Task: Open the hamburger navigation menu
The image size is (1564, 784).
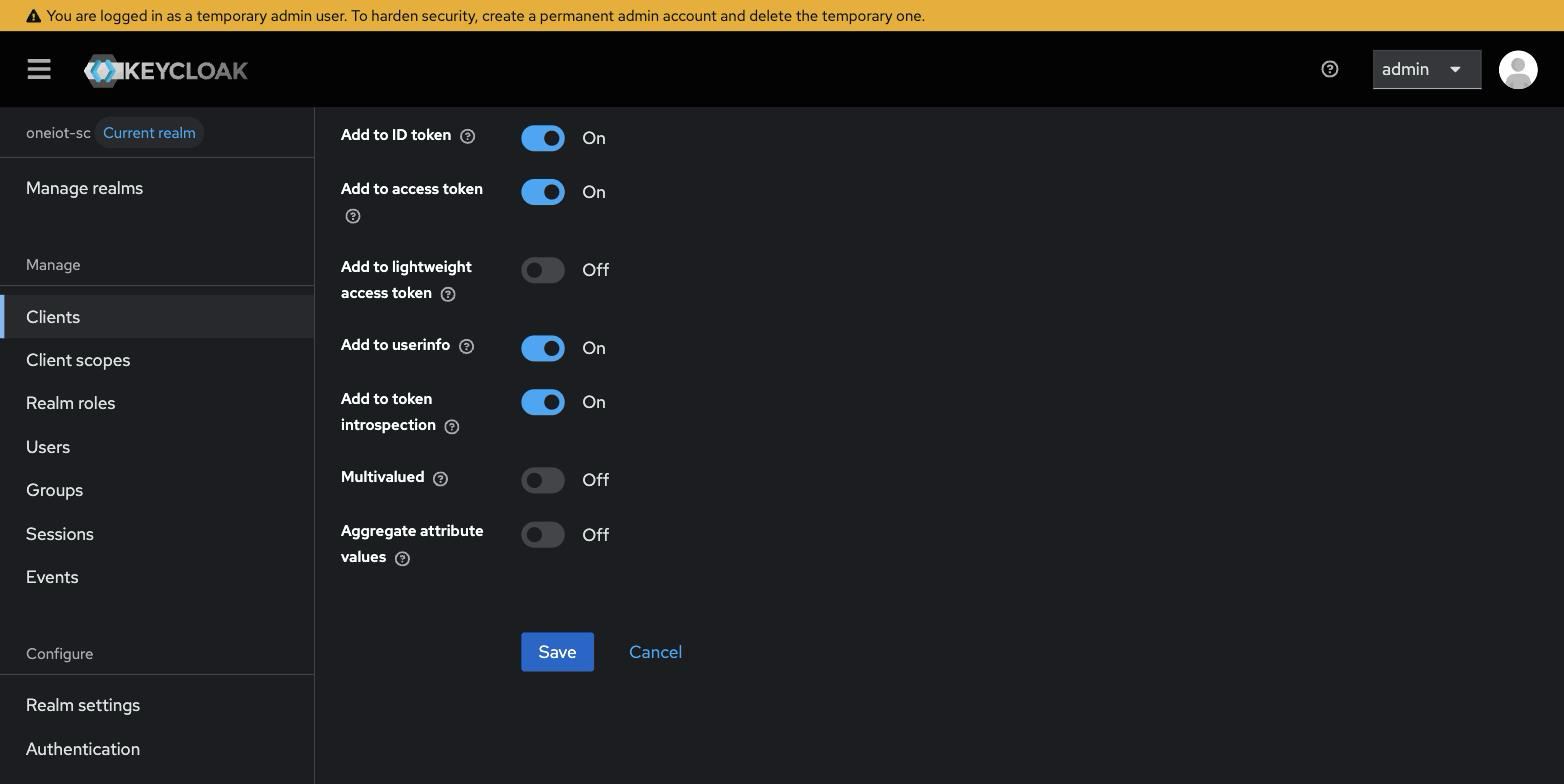Action: (x=39, y=69)
